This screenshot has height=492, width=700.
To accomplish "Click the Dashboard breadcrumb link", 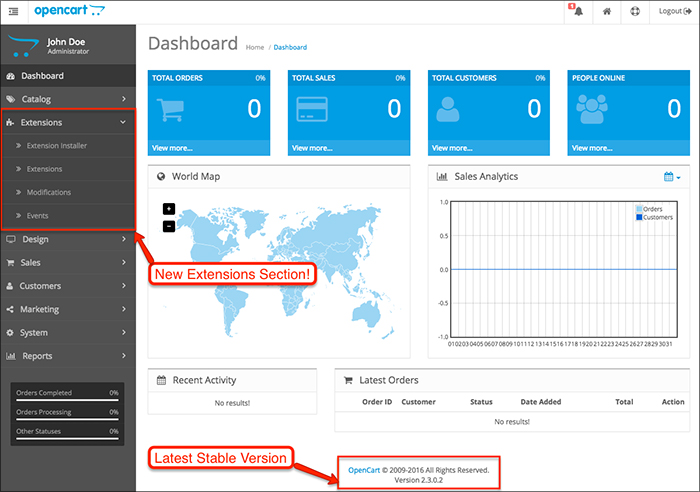I will [x=289, y=47].
